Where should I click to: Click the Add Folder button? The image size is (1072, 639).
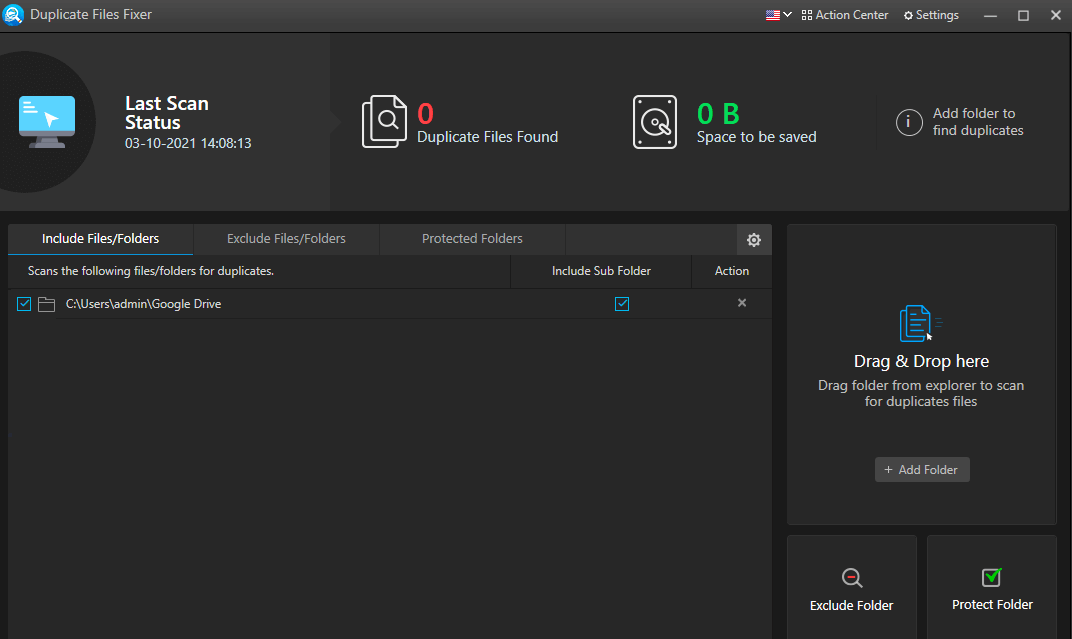point(921,469)
